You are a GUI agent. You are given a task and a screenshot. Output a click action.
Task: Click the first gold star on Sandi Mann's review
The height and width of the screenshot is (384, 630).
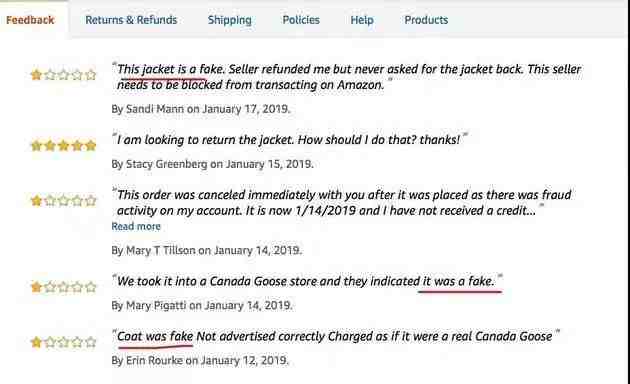click(x=36, y=75)
